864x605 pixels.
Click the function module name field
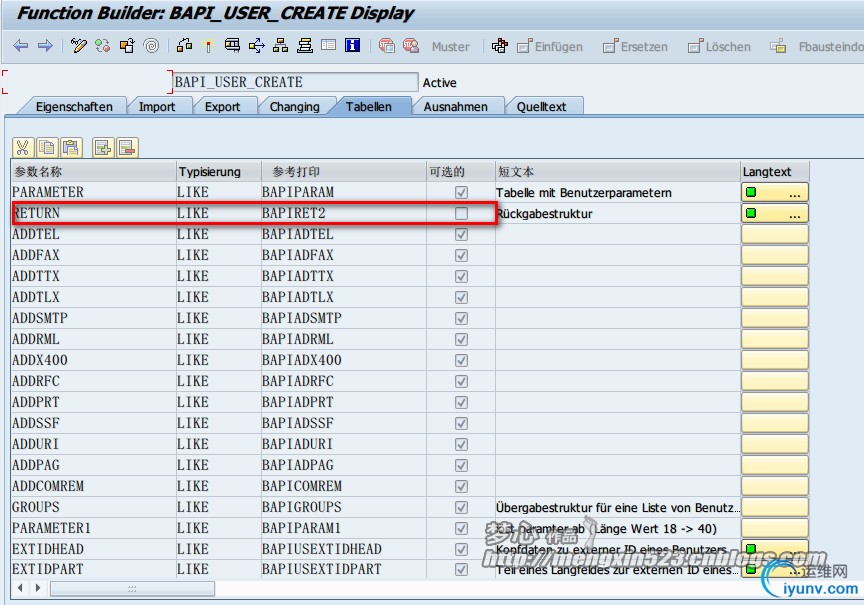295,82
